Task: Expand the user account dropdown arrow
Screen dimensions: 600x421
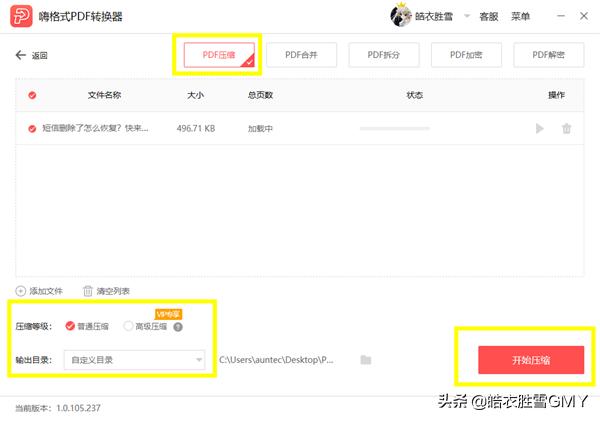Action: point(467,16)
